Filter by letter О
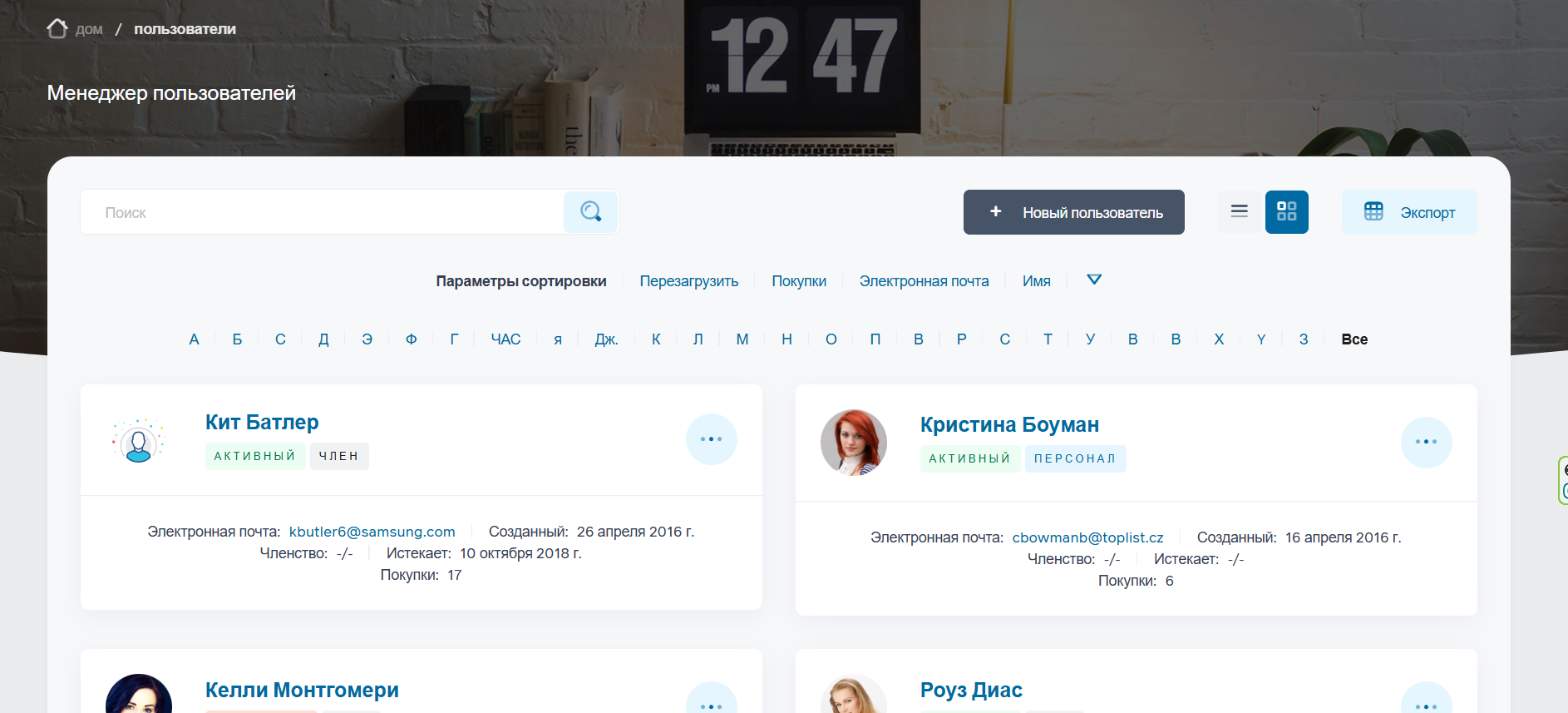Viewport: 1568px width, 713px height. click(831, 339)
